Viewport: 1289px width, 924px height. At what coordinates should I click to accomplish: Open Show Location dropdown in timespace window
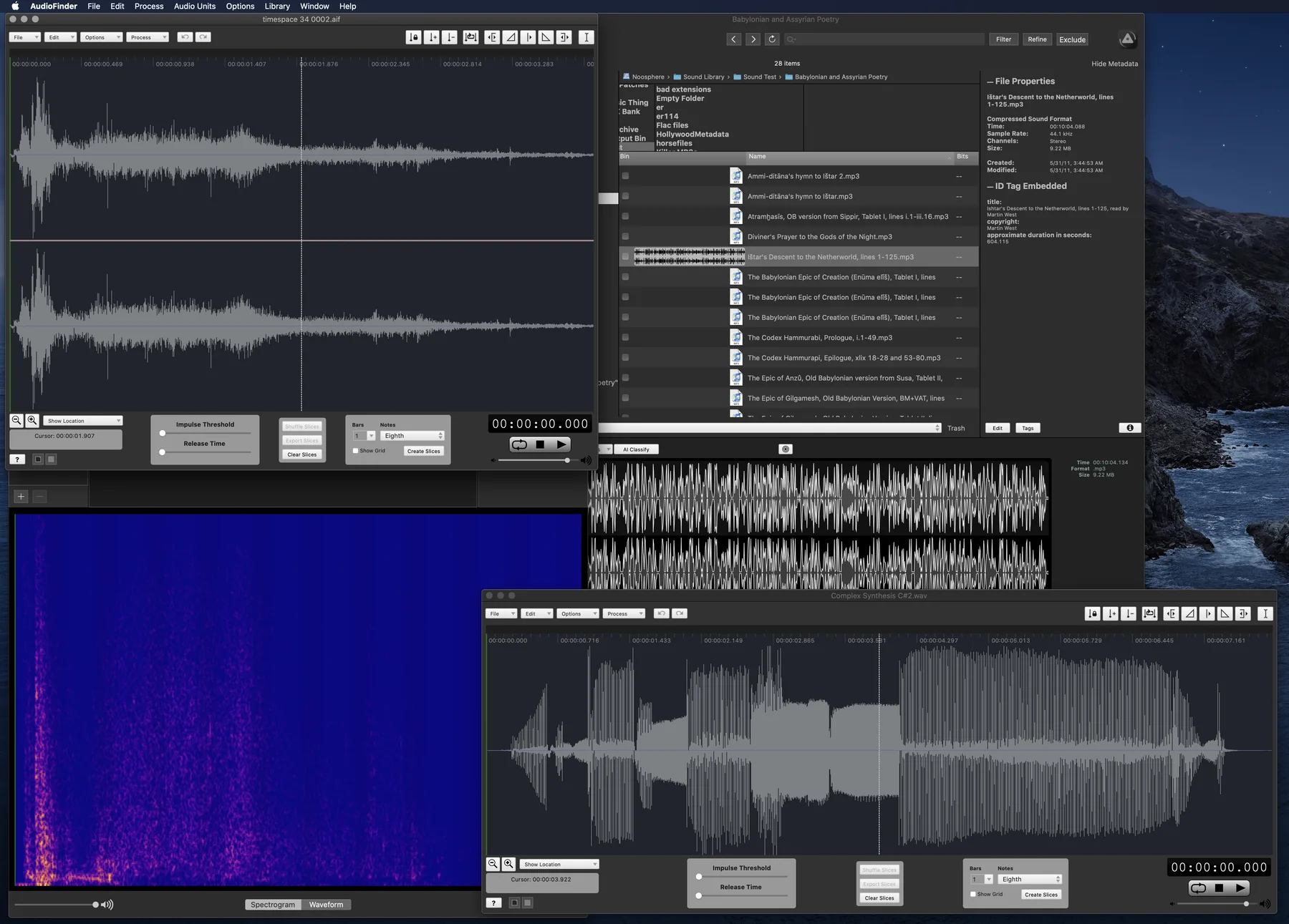[83, 421]
